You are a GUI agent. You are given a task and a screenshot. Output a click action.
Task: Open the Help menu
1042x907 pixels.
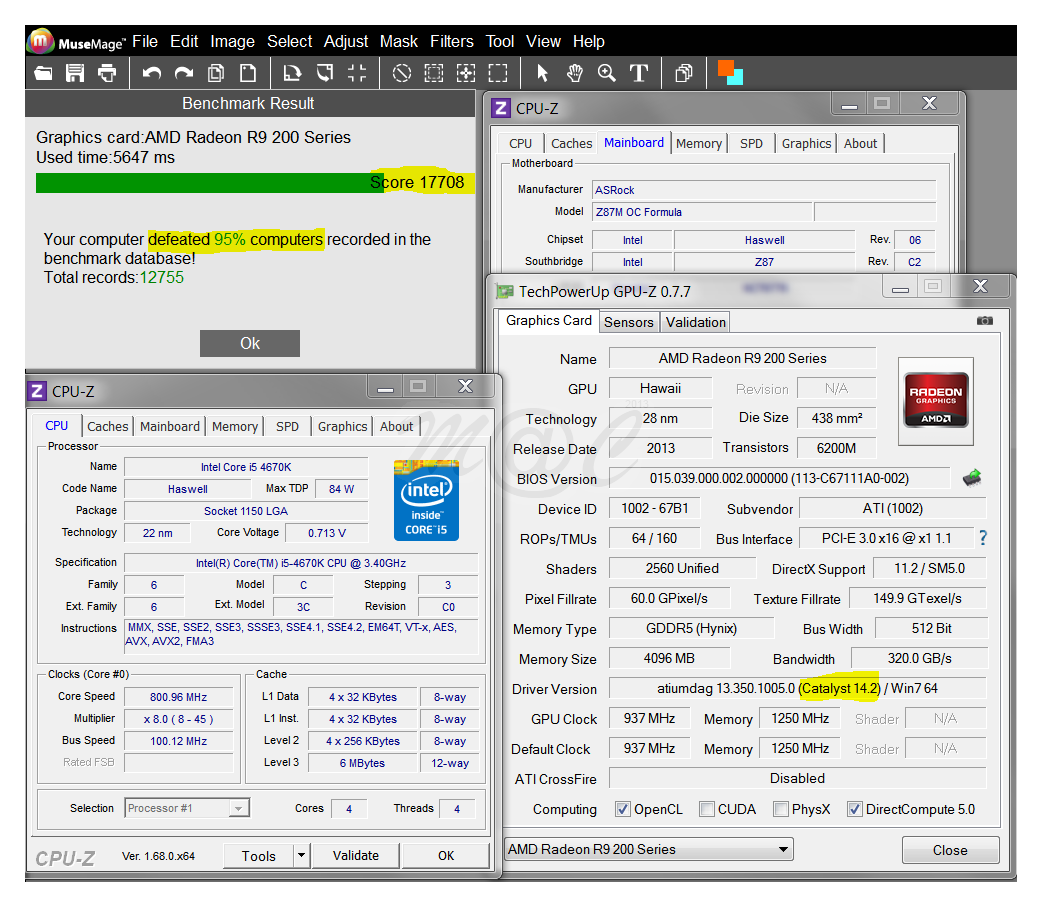[589, 42]
